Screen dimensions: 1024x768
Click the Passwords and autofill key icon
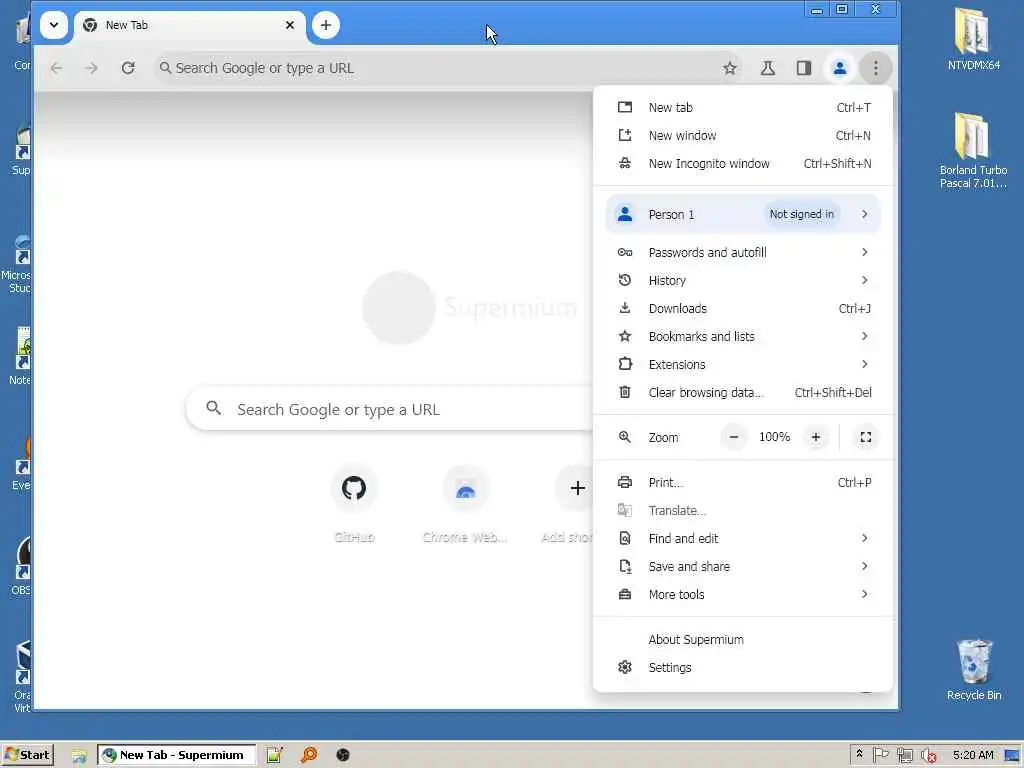tap(625, 252)
